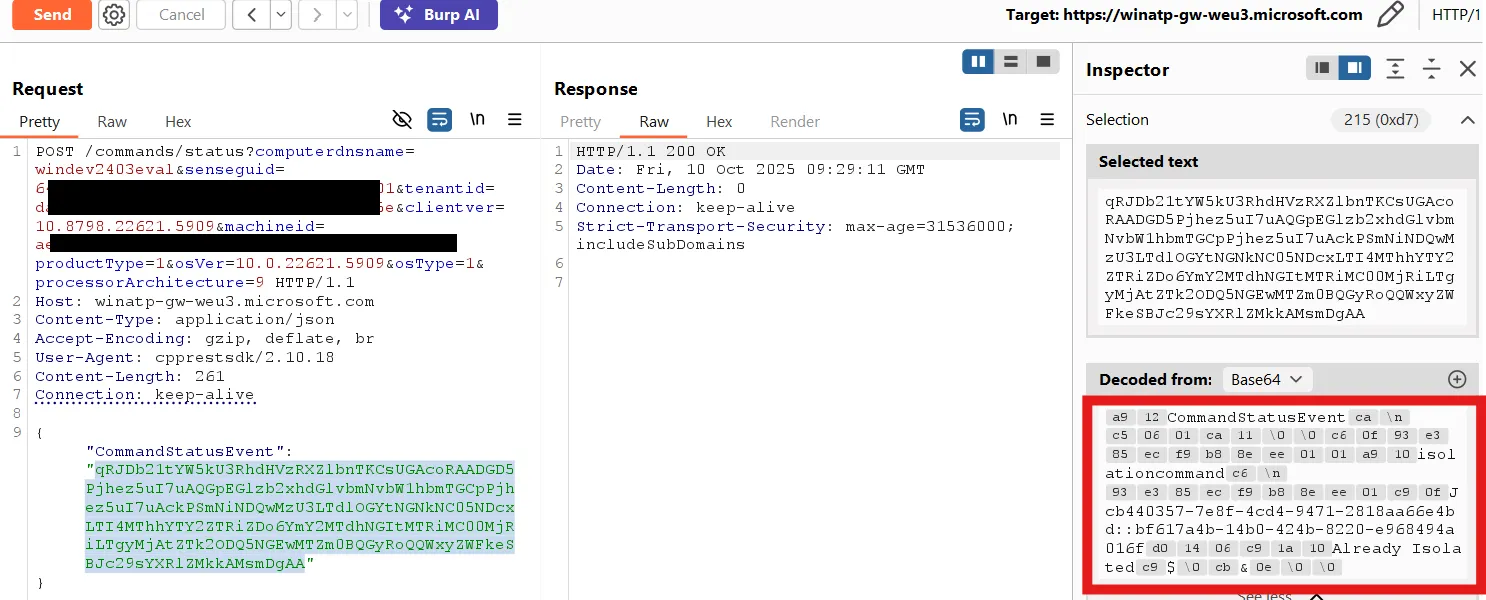This screenshot has height=600, width=1486.
Task: Toggle hidden characters eye icon in Request
Action: (402, 120)
